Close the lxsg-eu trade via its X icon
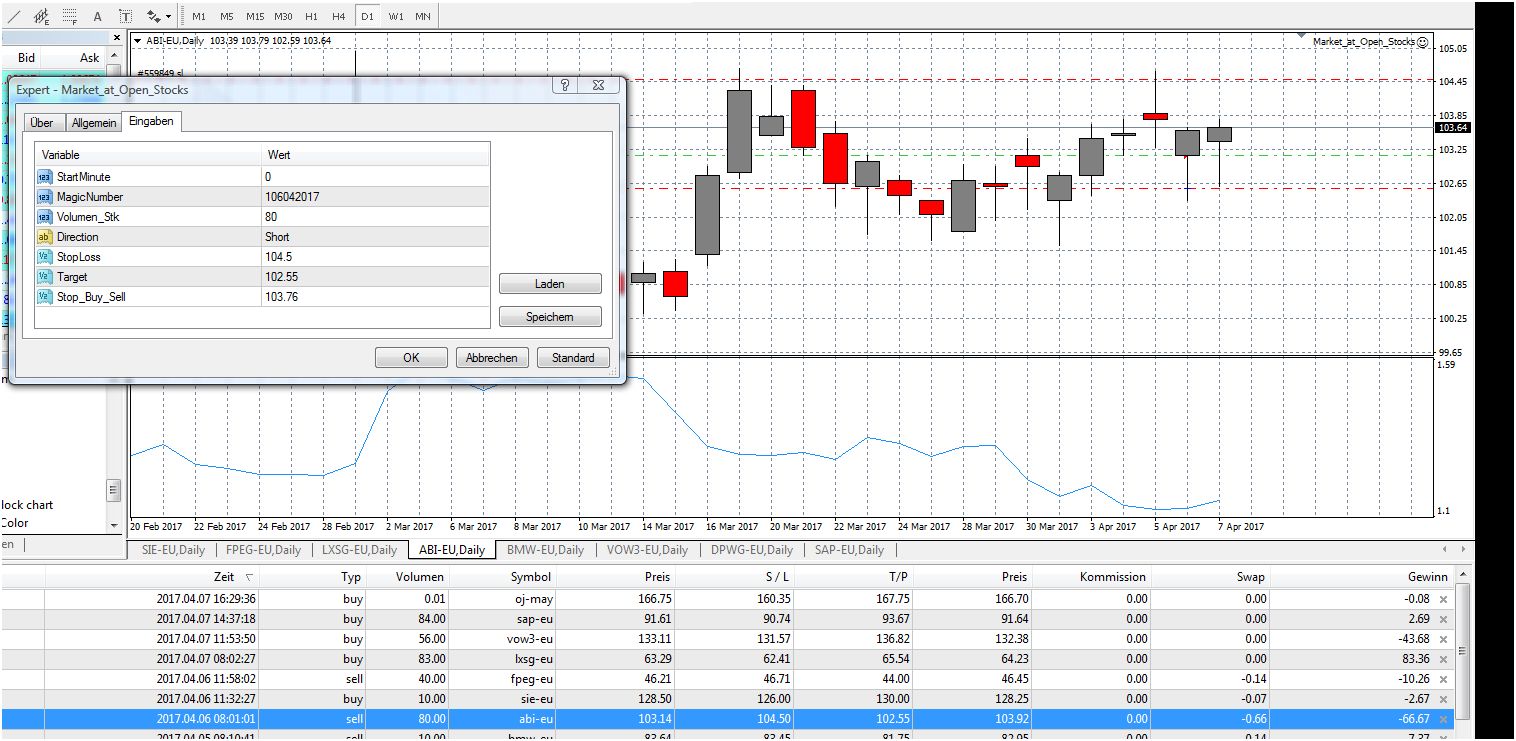Viewport: 1516px width, 741px height. click(x=1442, y=659)
